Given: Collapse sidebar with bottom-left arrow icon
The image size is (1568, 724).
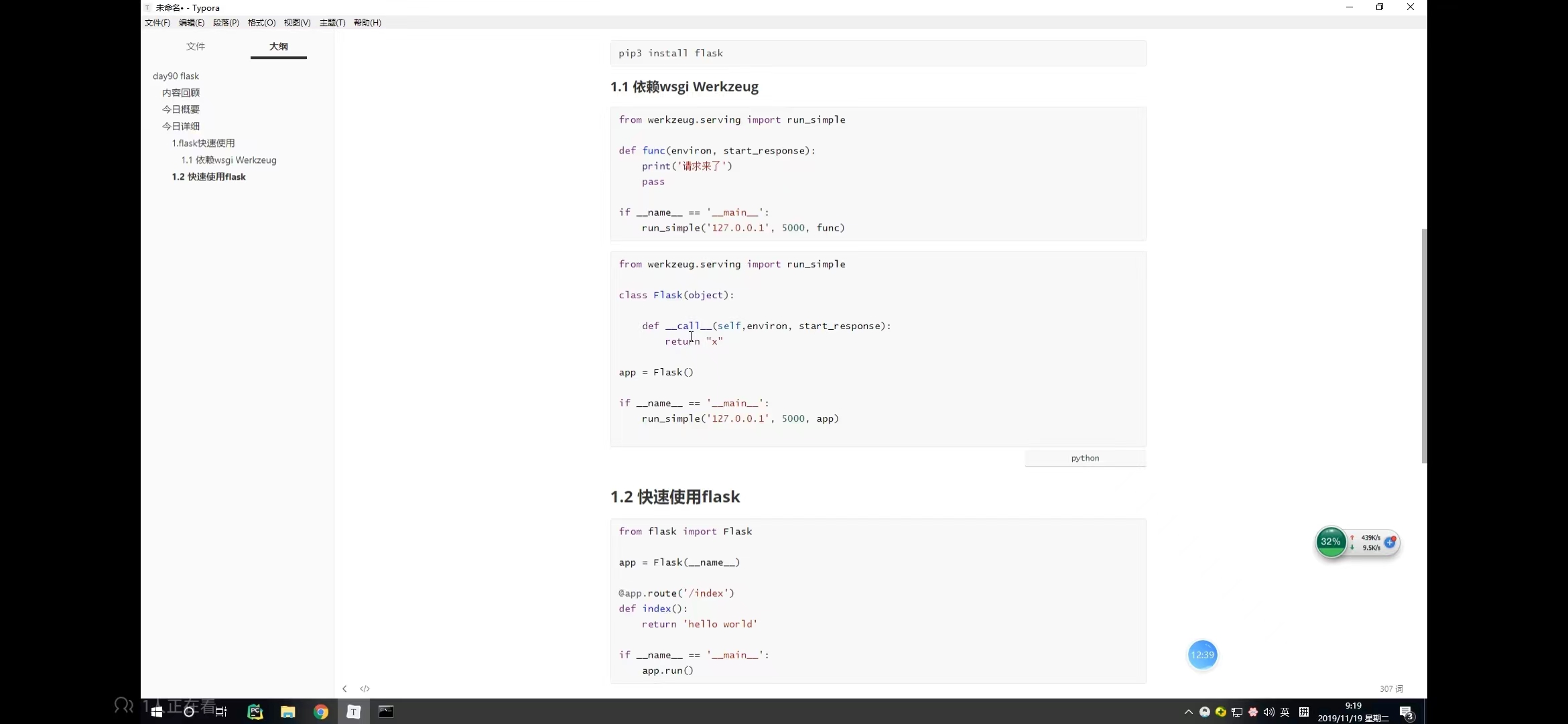Looking at the screenshot, I should coord(344,688).
